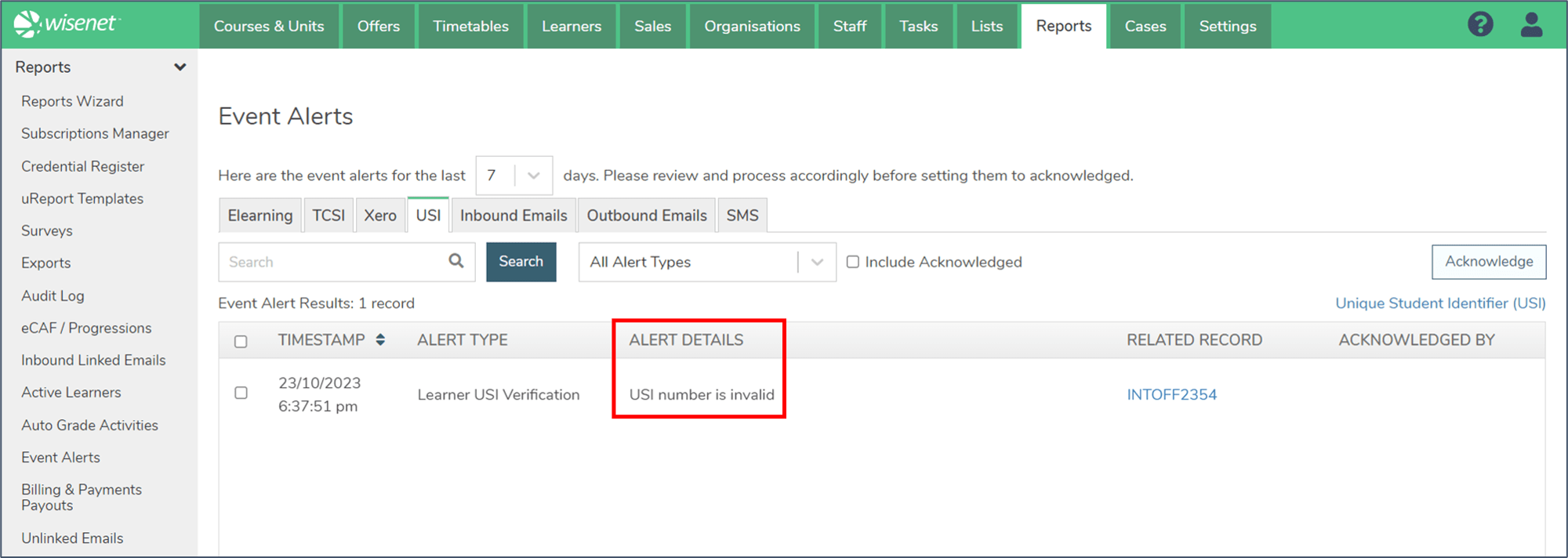This screenshot has width=1568, height=558.
Task: Open Lists menu
Action: pos(987,26)
